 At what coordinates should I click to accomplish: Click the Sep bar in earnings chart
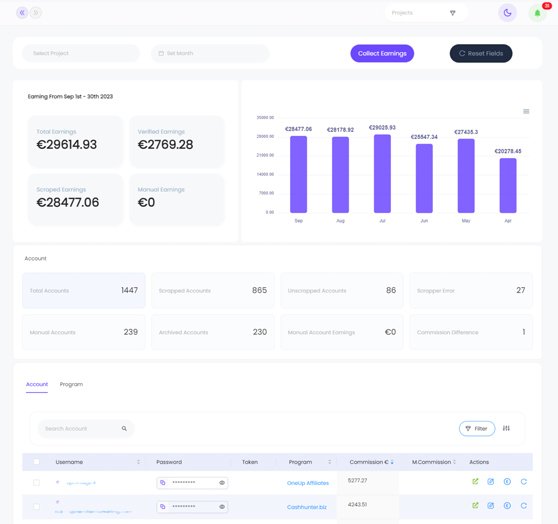(x=299, y=174)
